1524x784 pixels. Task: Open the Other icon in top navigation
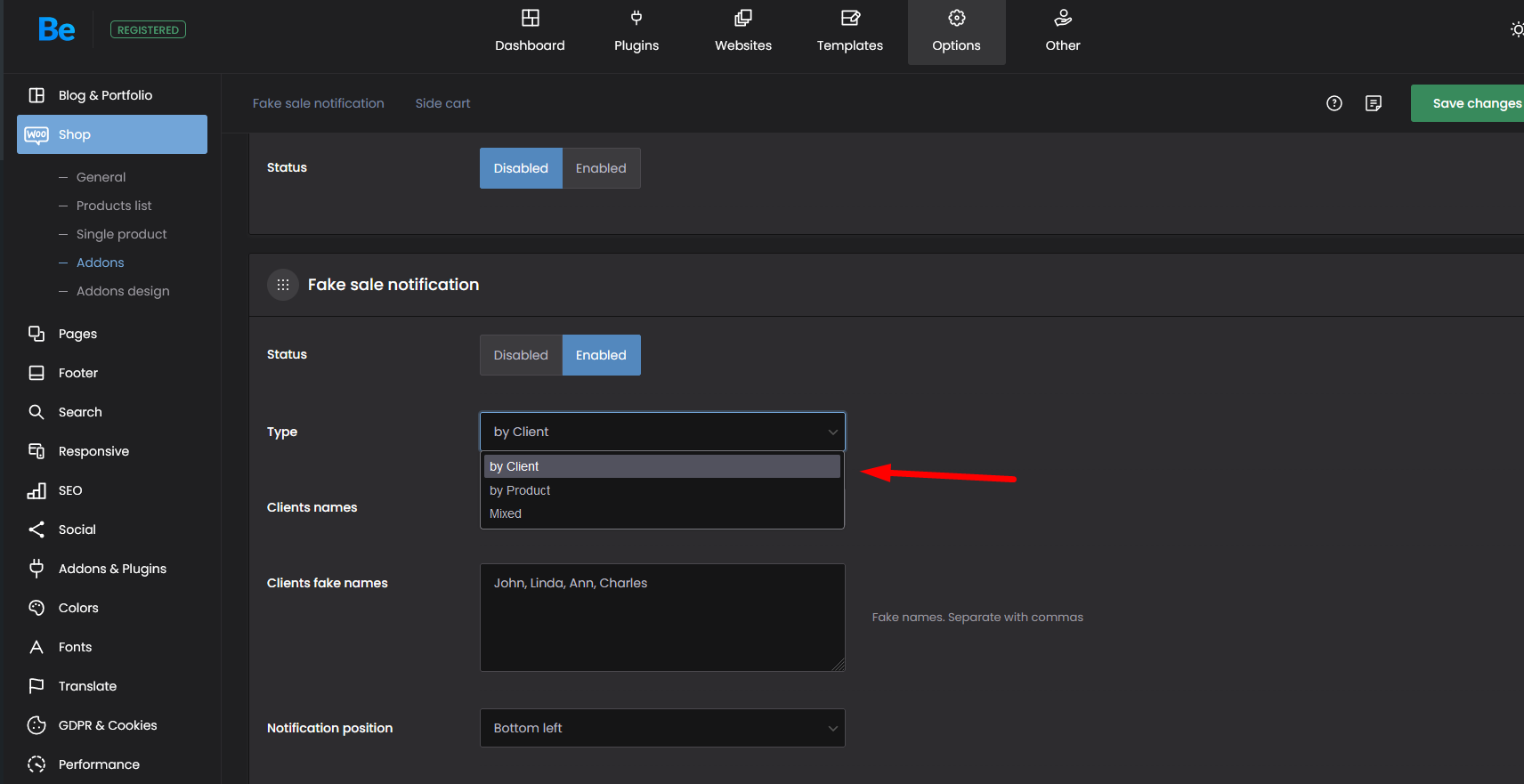pos(1063,18)
